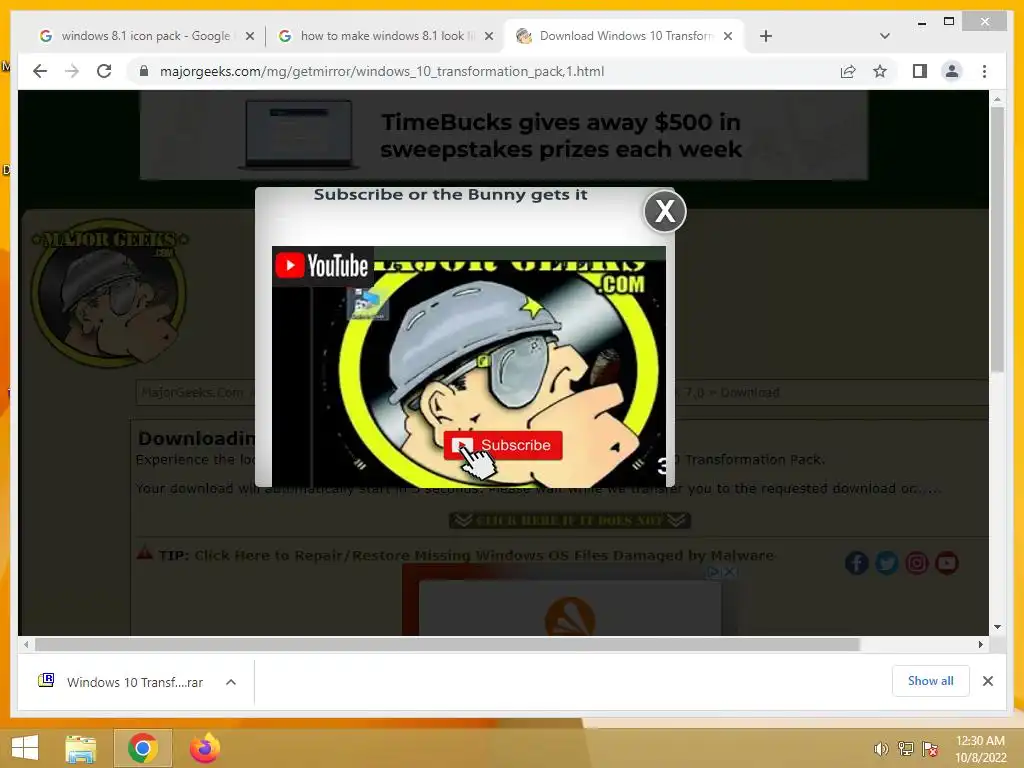Click the padlock site info icon

144,71
